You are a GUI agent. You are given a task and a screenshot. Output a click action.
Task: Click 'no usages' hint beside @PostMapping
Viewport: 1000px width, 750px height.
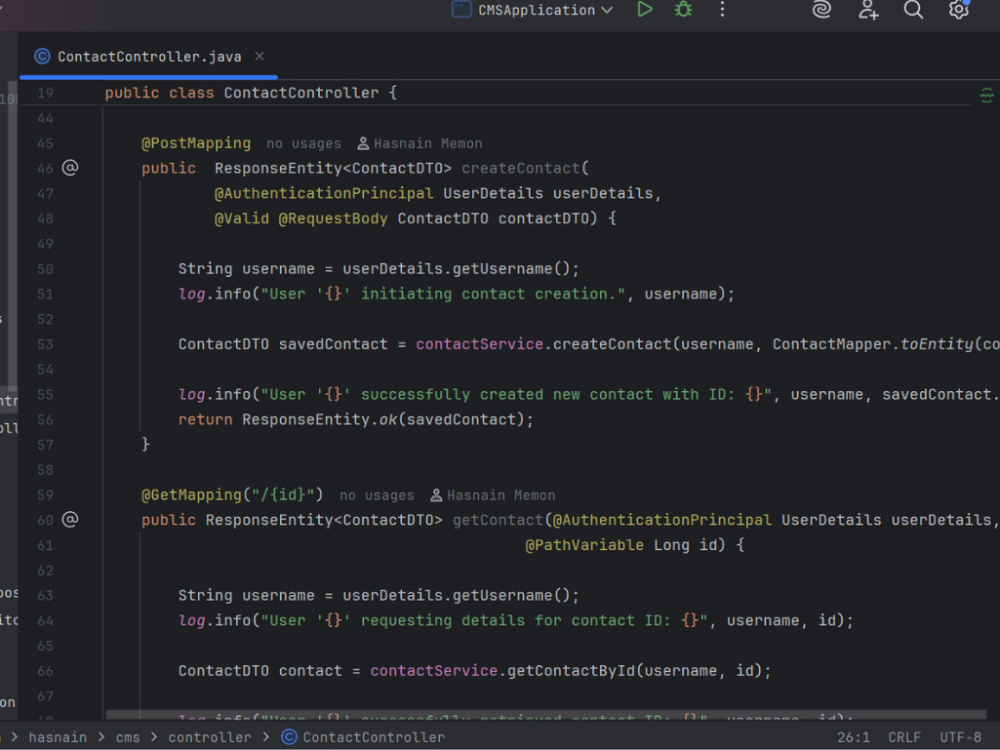[x=304, y=143]
